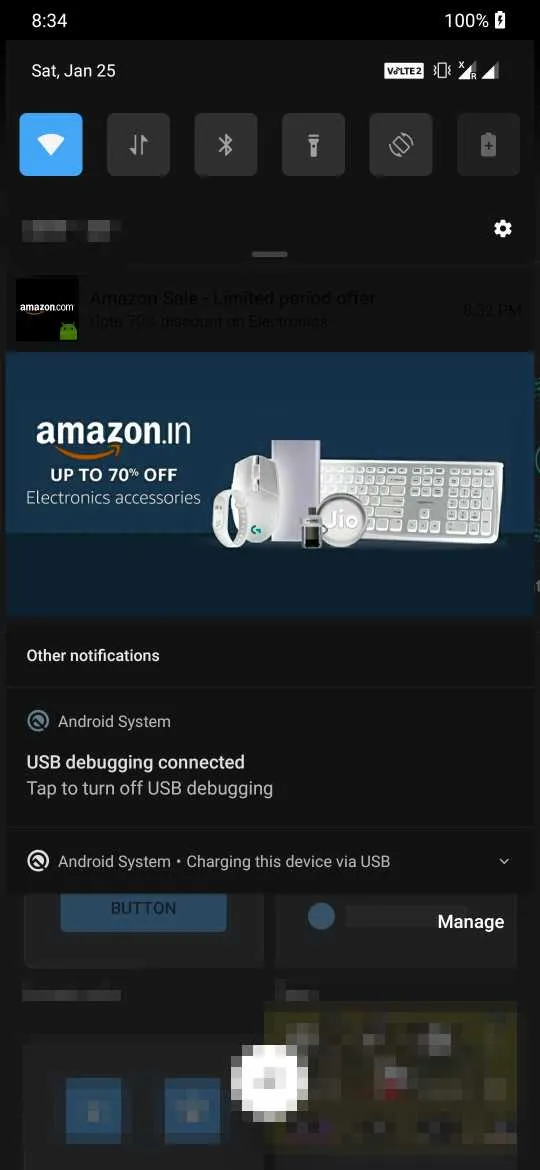
Task: Tap the quick settings drag handle
Action: [x=270, y=254]
